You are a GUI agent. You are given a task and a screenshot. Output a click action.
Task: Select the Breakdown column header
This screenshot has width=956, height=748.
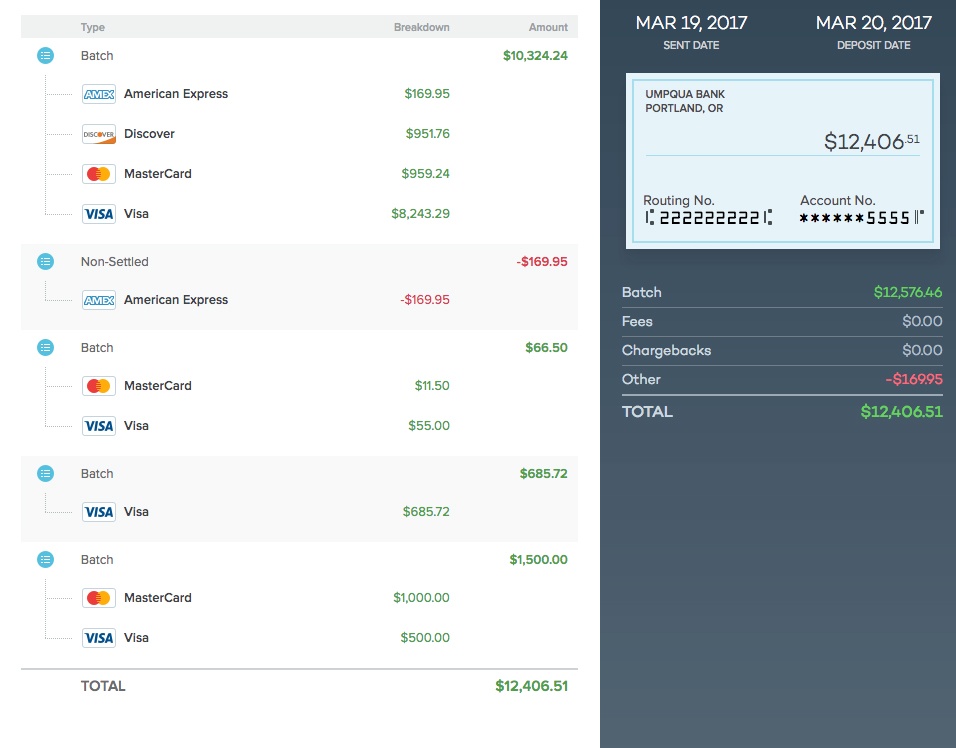[x=421, y=27]
